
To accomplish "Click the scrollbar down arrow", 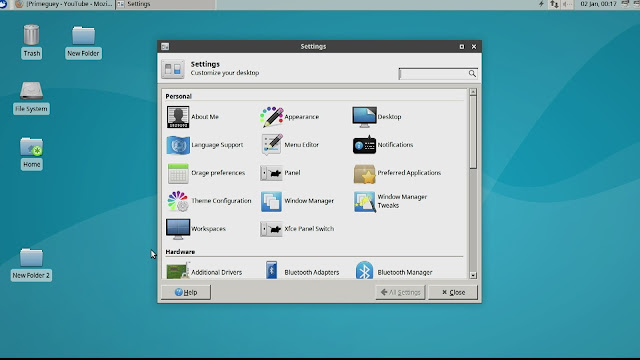I will pyautogui.click(x=473, y=276).
